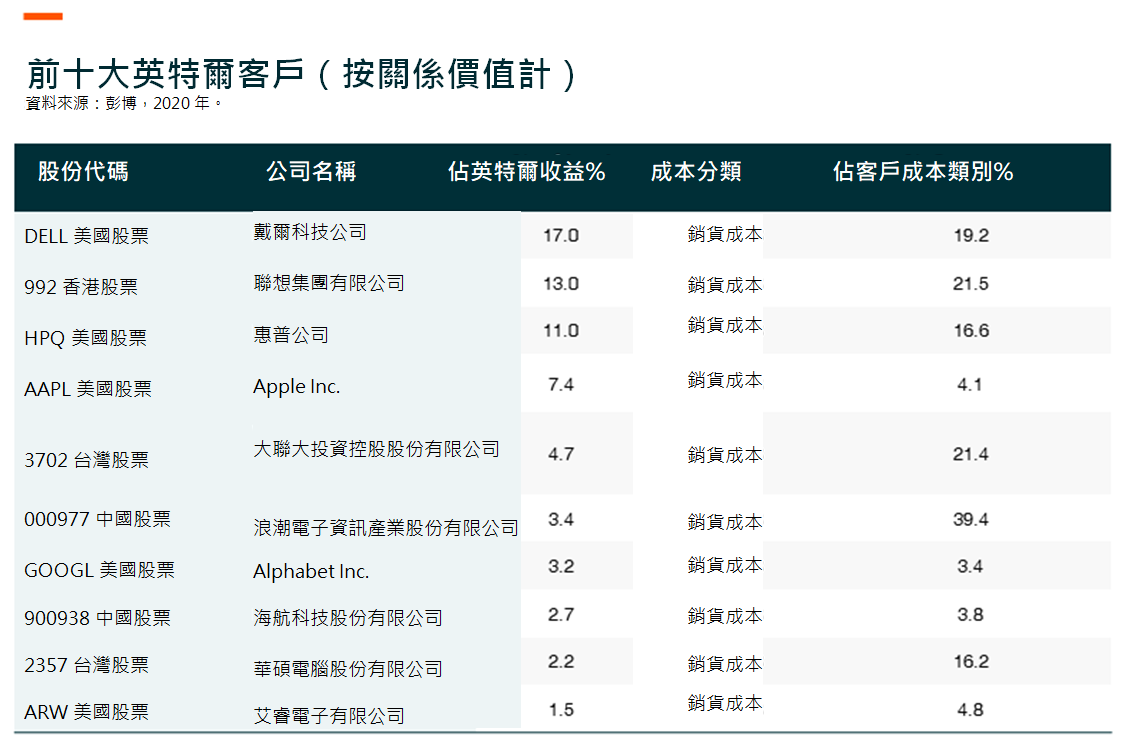Click the ticker cell ARW 美國股票
This screenshot has height=756, width=1126.
tap(86, 712)
